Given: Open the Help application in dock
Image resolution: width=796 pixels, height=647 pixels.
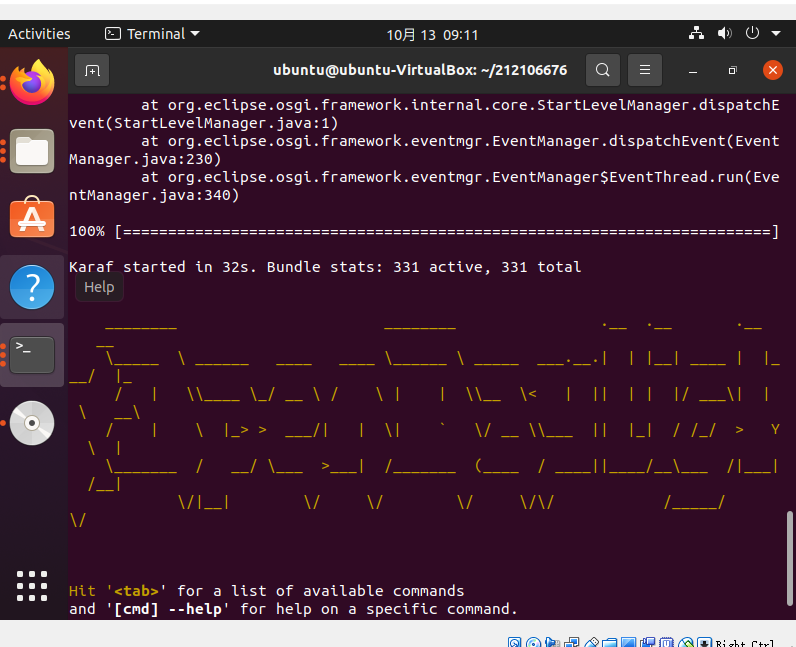Looking at the screenshot, I should tap(32, 287).
